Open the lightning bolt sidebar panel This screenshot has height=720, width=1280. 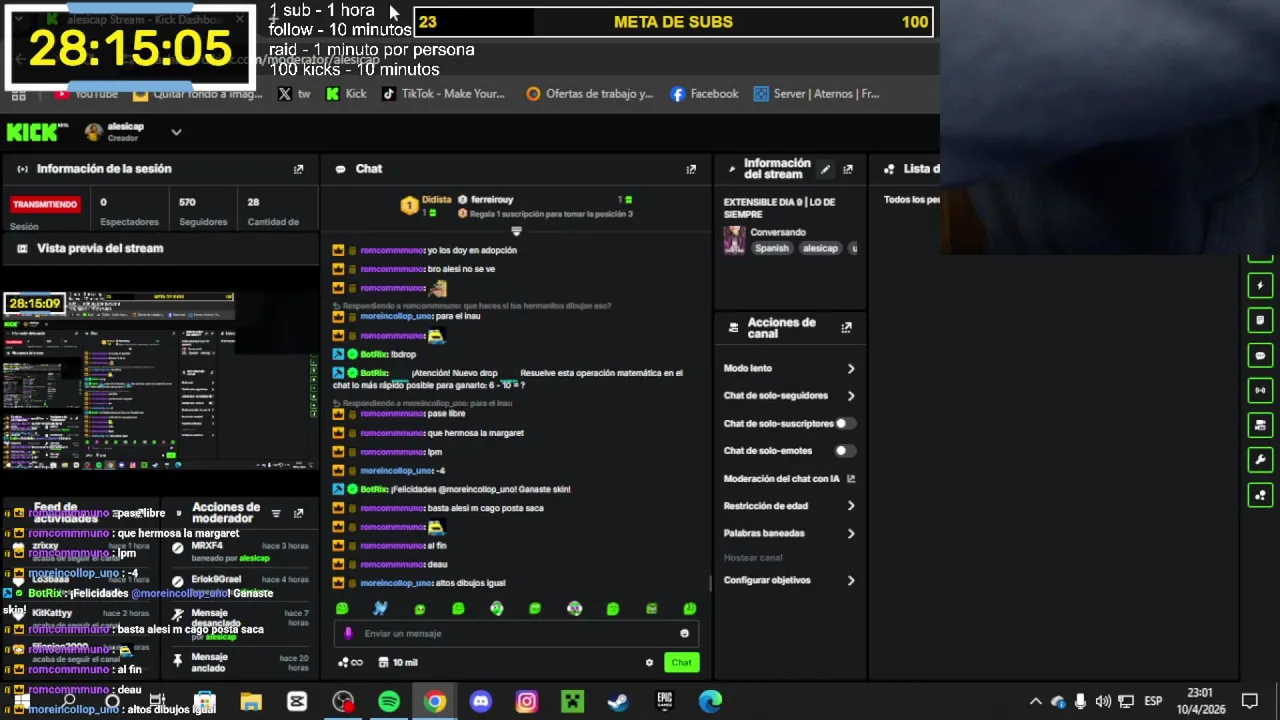click(x=1260, y=285)
